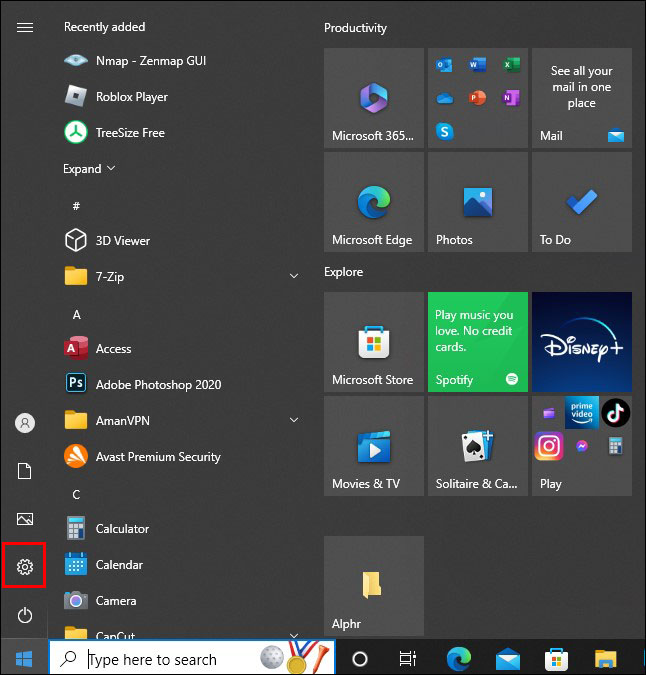Viewport: 646px width, 675px height.
Task: Open Task View on the taskbar
Action: pos(408,658)
